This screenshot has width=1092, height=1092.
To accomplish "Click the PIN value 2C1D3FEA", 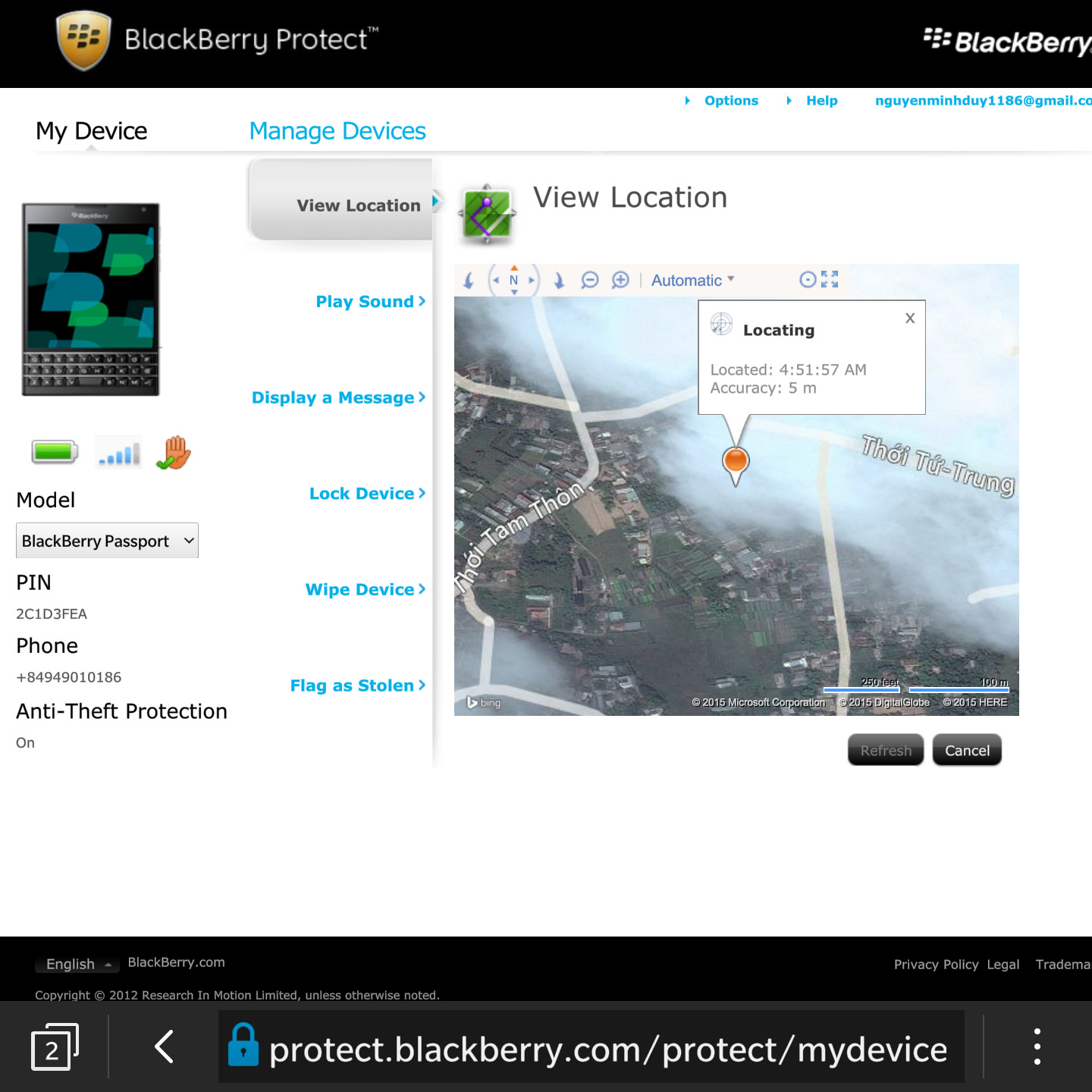I will point(52,613).
